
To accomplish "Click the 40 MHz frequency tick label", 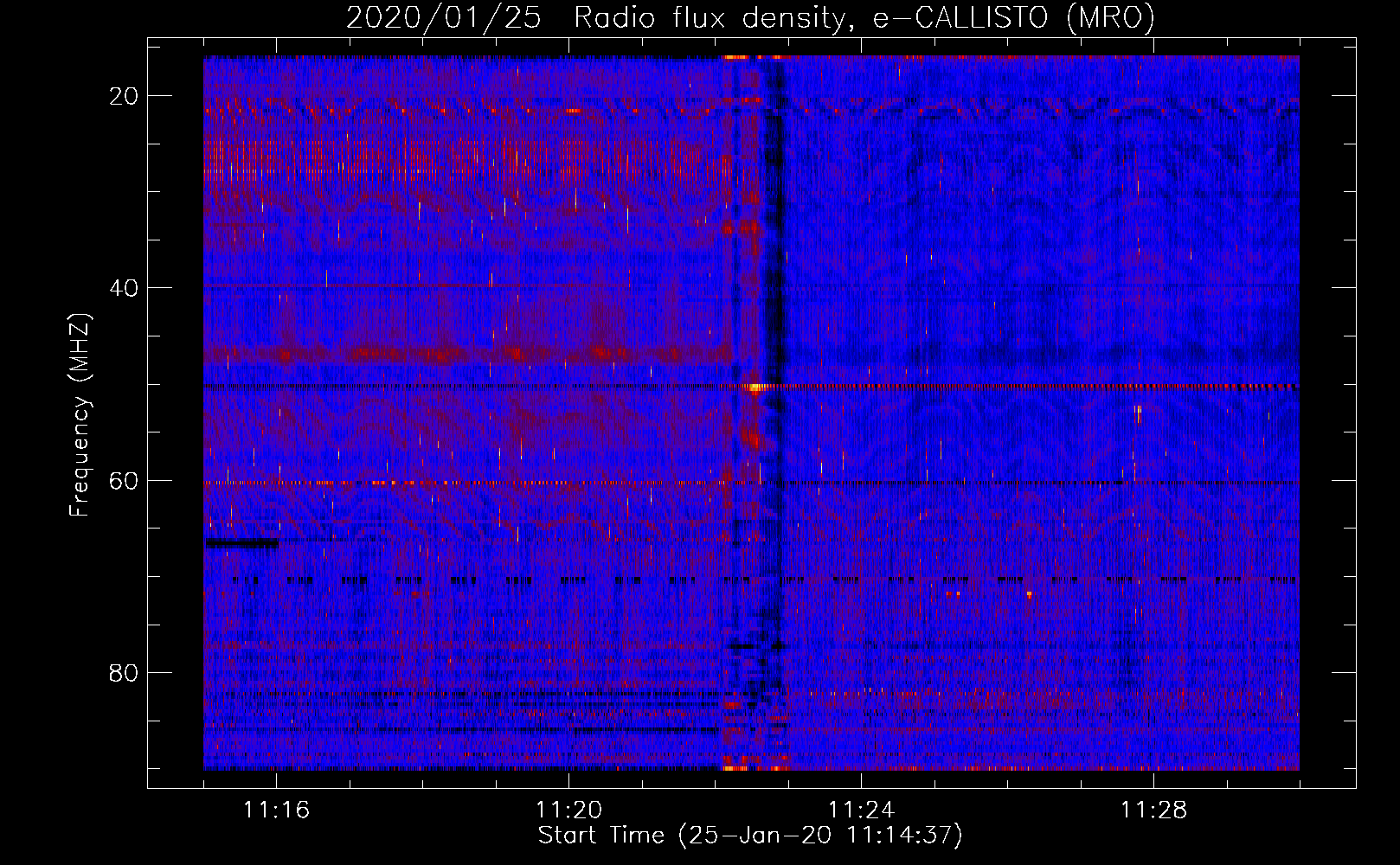I will [x=125, y=288].
